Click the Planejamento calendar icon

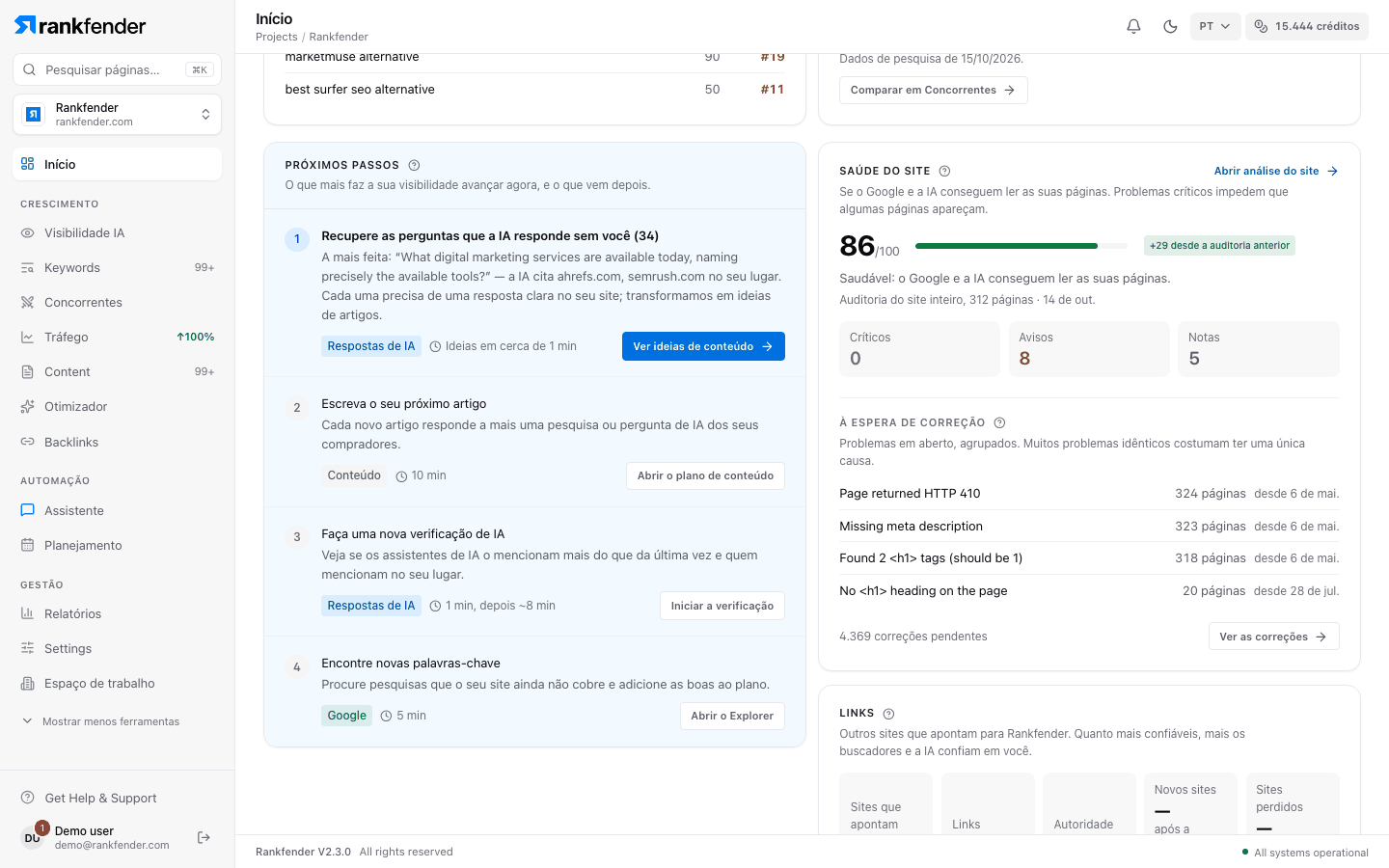[x=27, y=545]
